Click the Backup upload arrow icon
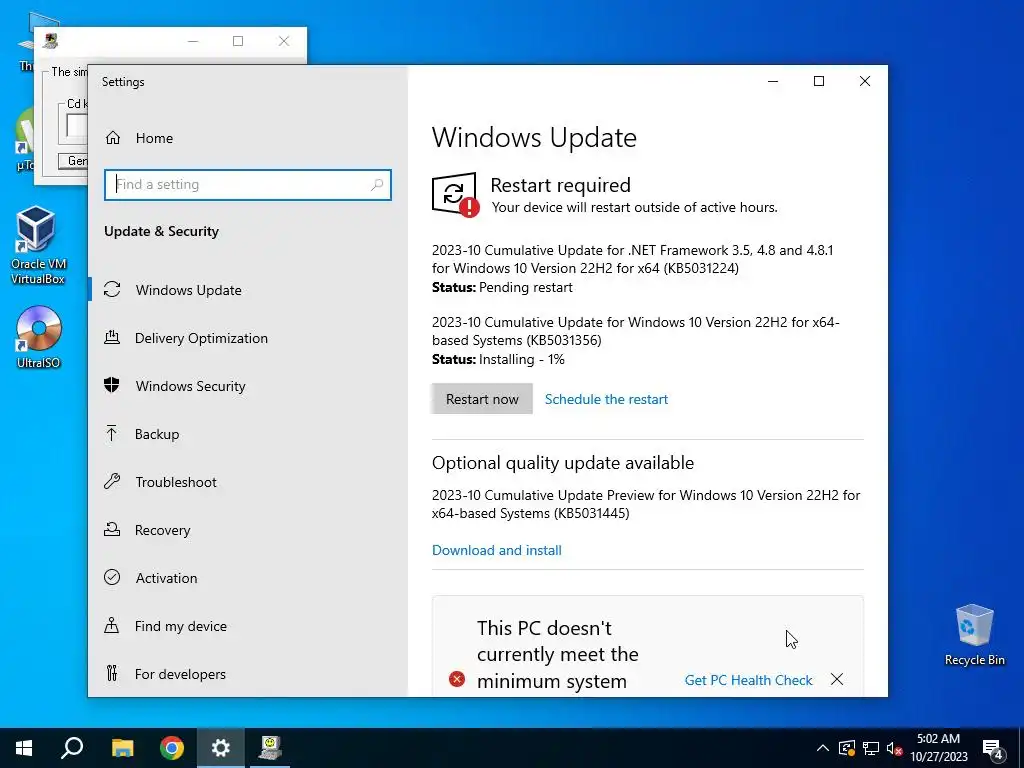 112,433
